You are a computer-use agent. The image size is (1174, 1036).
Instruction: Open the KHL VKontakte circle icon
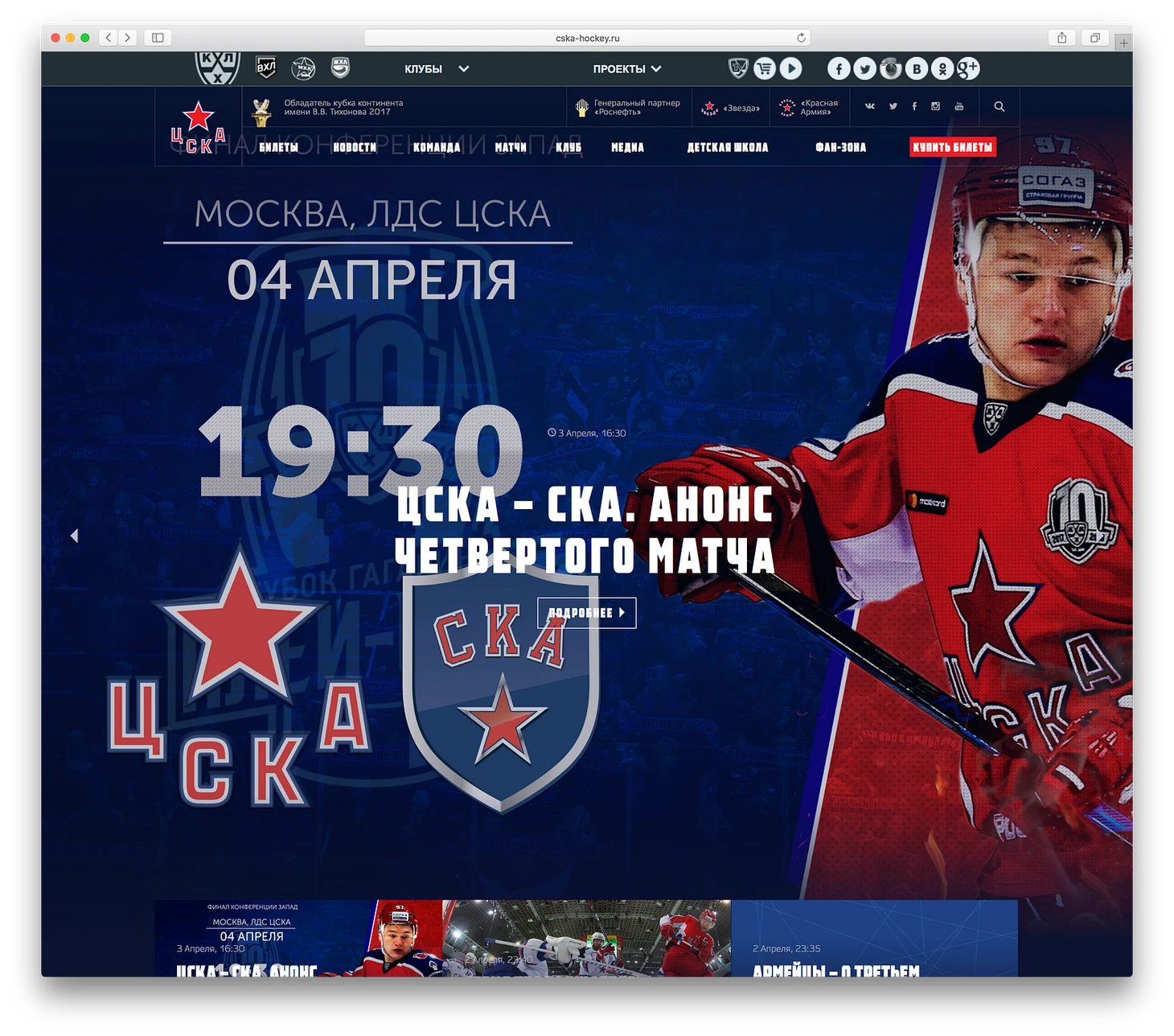(x=917, y=68)
